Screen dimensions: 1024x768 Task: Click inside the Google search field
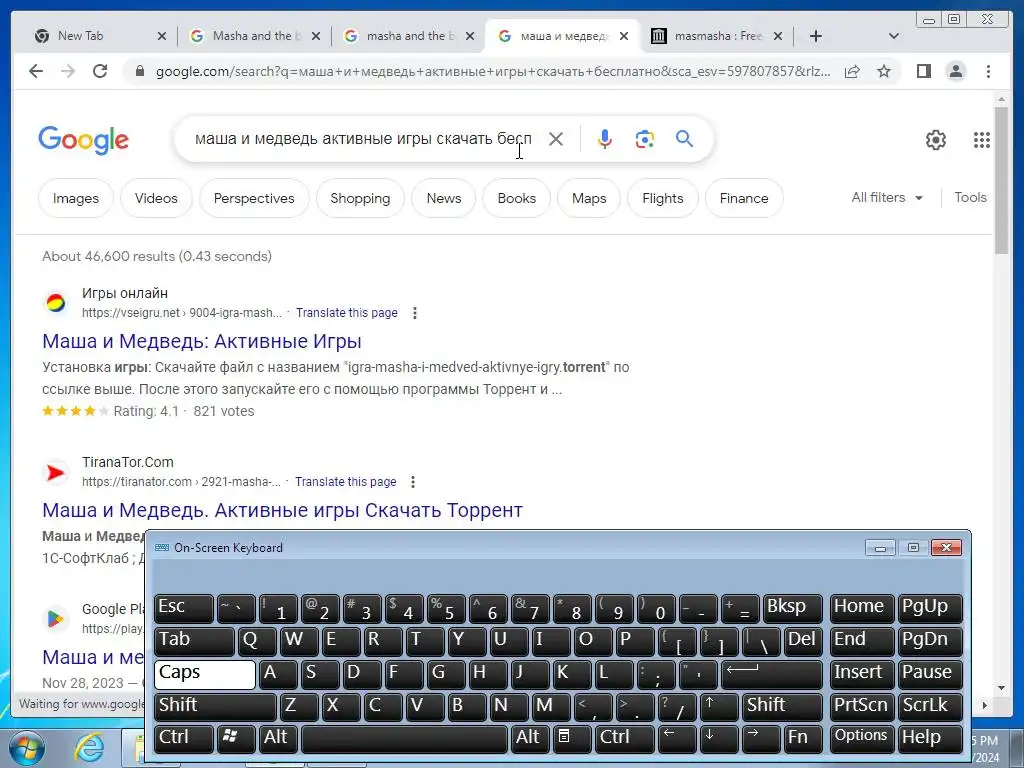(363, 139)
